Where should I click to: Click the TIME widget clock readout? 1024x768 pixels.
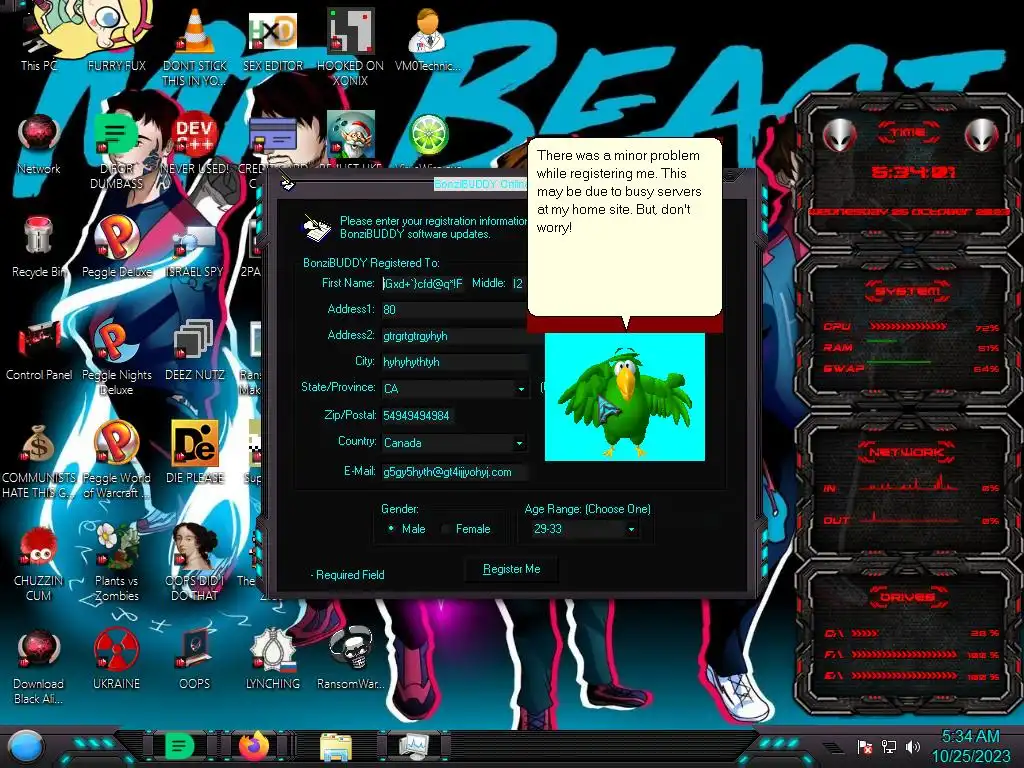click(x=913, y=172)
